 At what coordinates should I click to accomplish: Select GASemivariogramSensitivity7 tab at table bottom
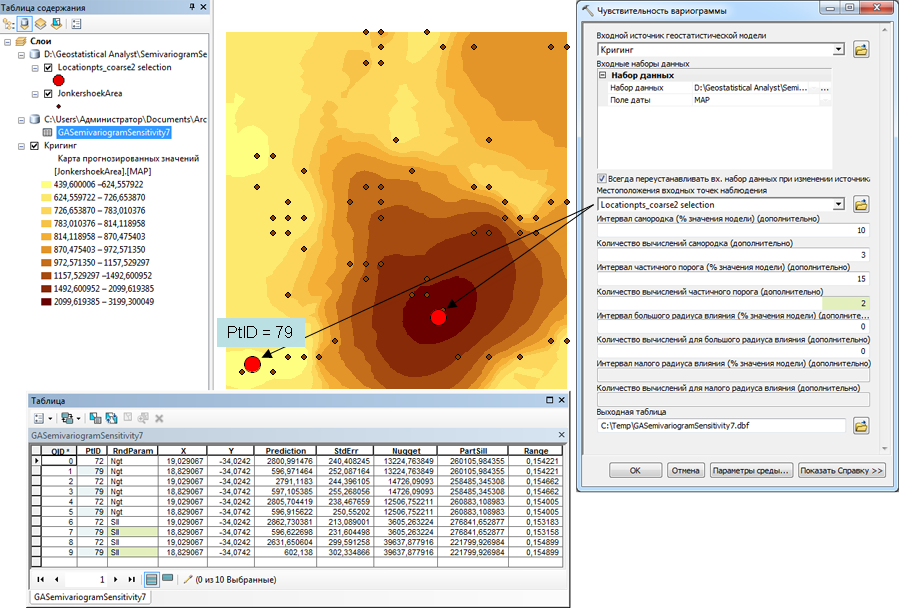point(89,597)
